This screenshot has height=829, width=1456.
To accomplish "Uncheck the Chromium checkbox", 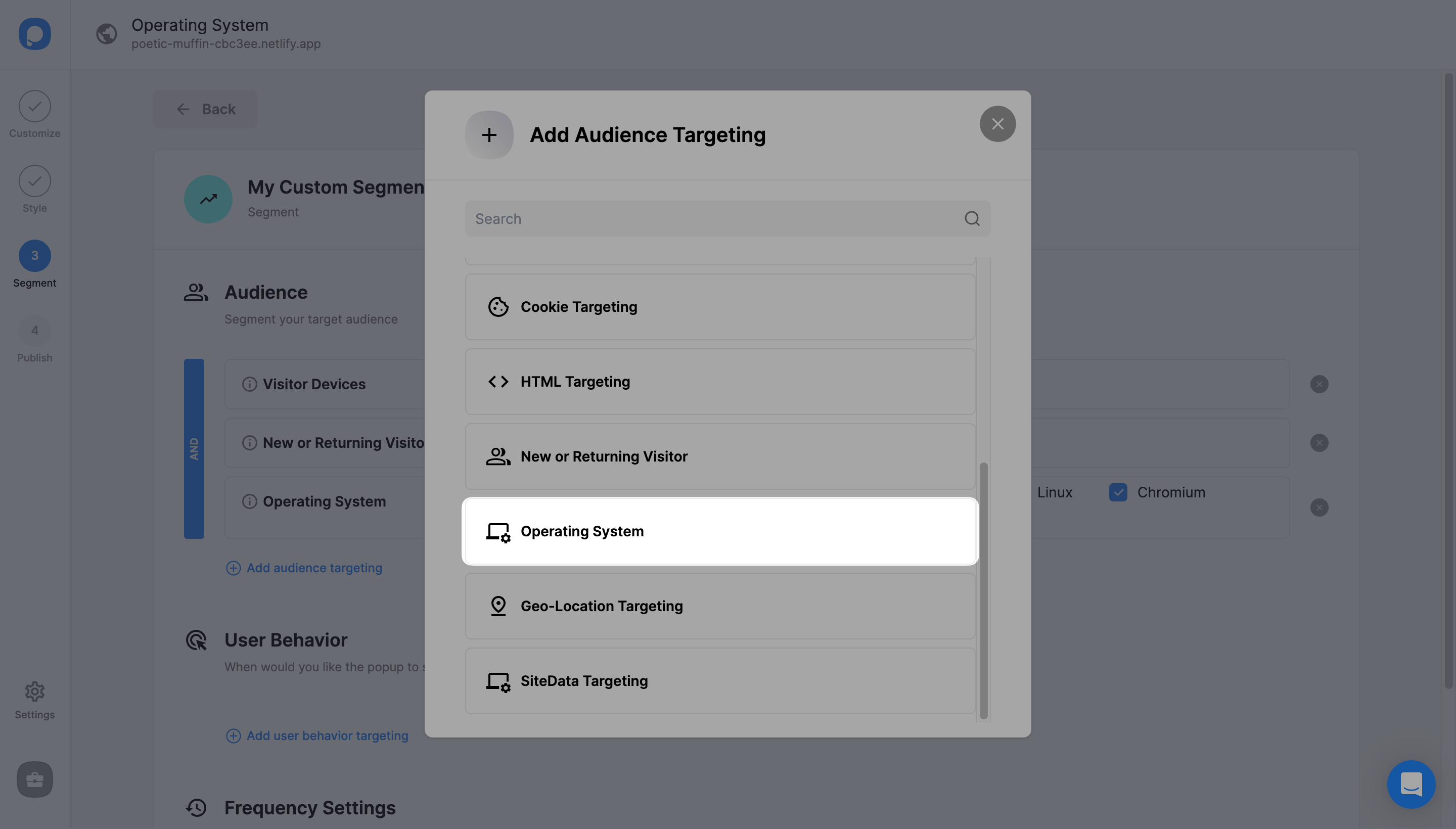I will (1118, 492).
